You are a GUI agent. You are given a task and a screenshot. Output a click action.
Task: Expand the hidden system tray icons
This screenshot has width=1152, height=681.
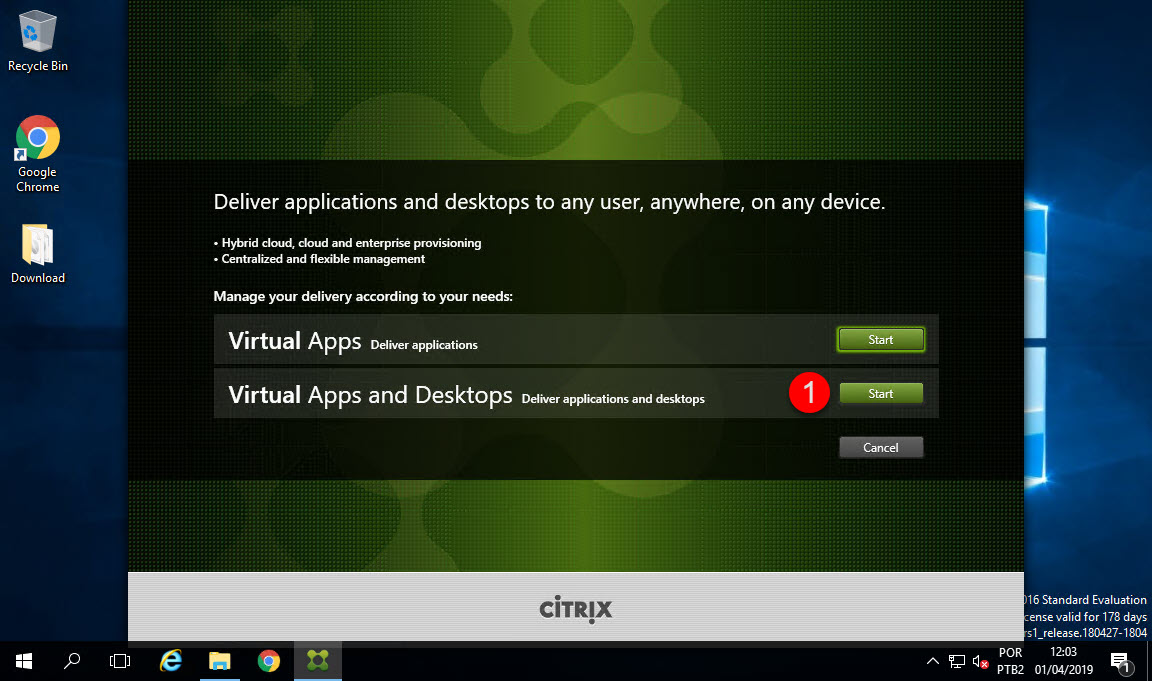coord(933,661)
